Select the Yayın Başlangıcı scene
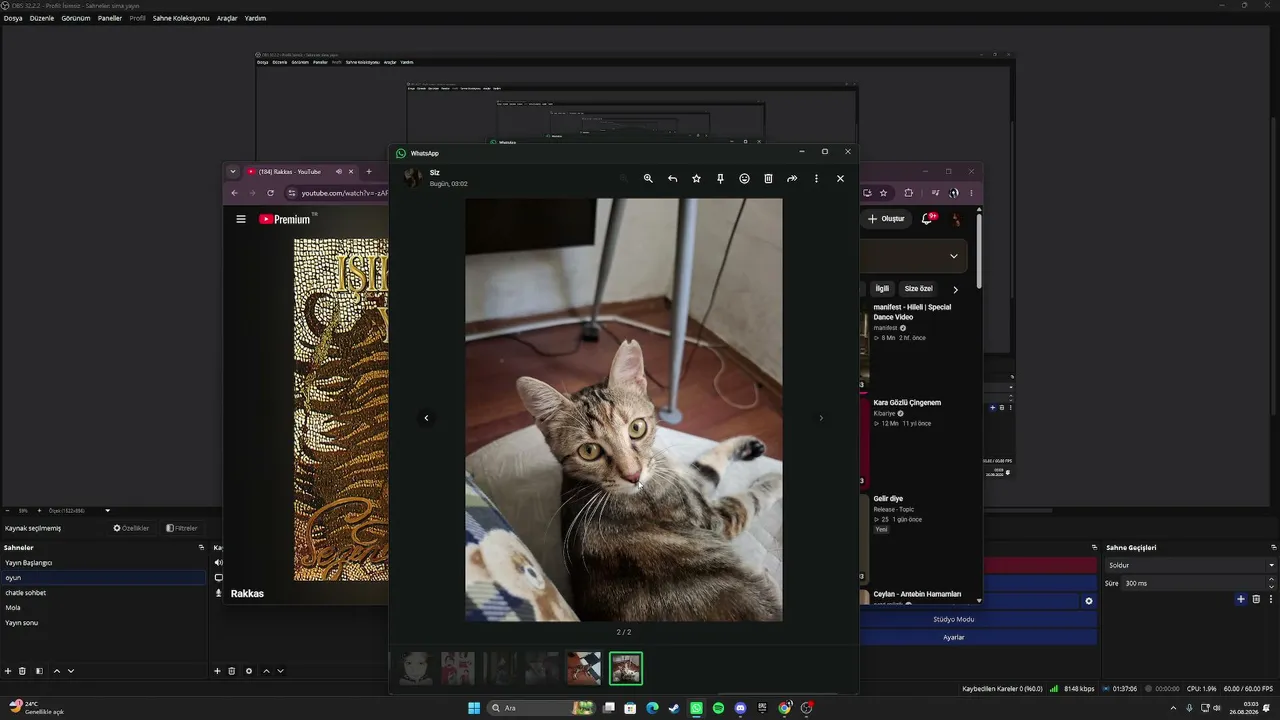Screen dimensions: 1280x720 104,563
